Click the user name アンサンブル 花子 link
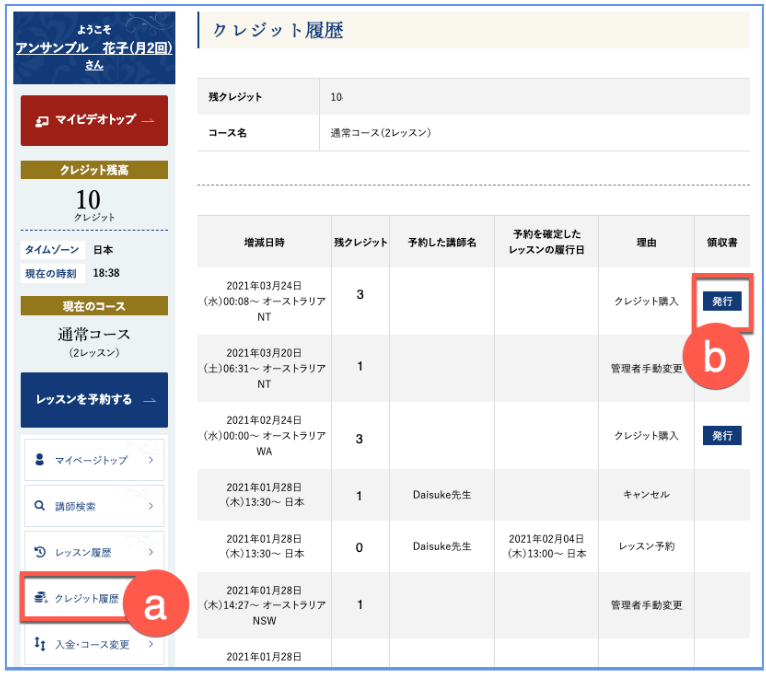This screenshot has height=674, width=766. [94, 48]
